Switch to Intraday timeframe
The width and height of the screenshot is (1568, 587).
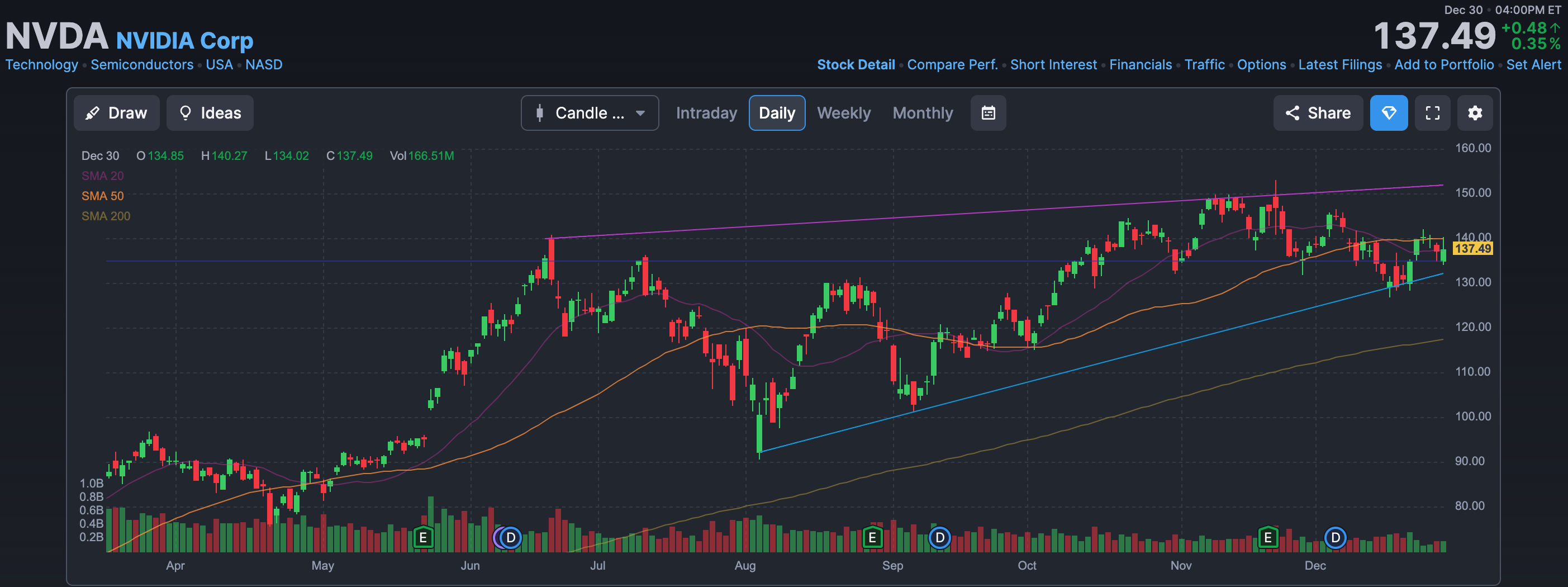(x=706, y=113)
